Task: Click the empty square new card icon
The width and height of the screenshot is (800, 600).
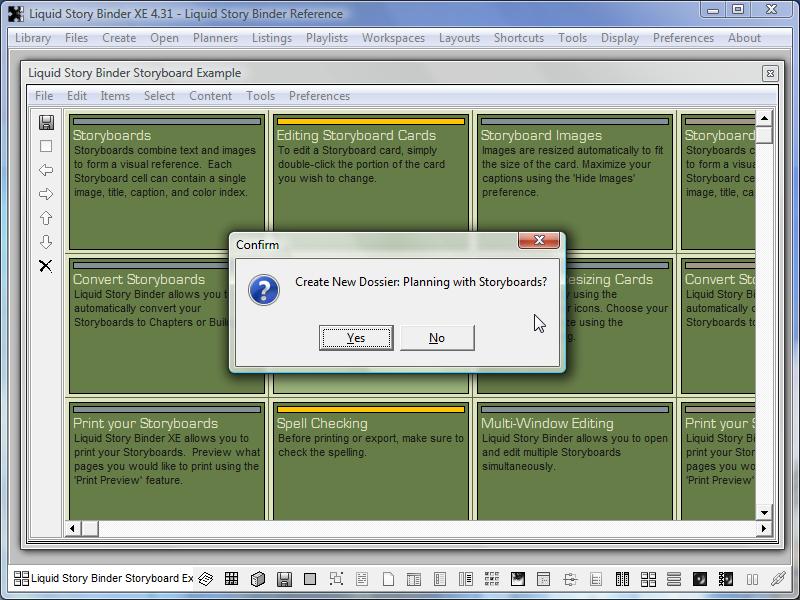Action: (46, 146)
